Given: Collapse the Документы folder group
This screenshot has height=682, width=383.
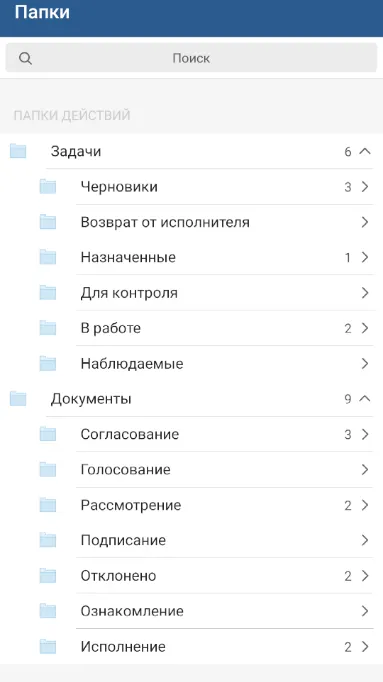Looking at the screenshot, I should coord(365,398).
